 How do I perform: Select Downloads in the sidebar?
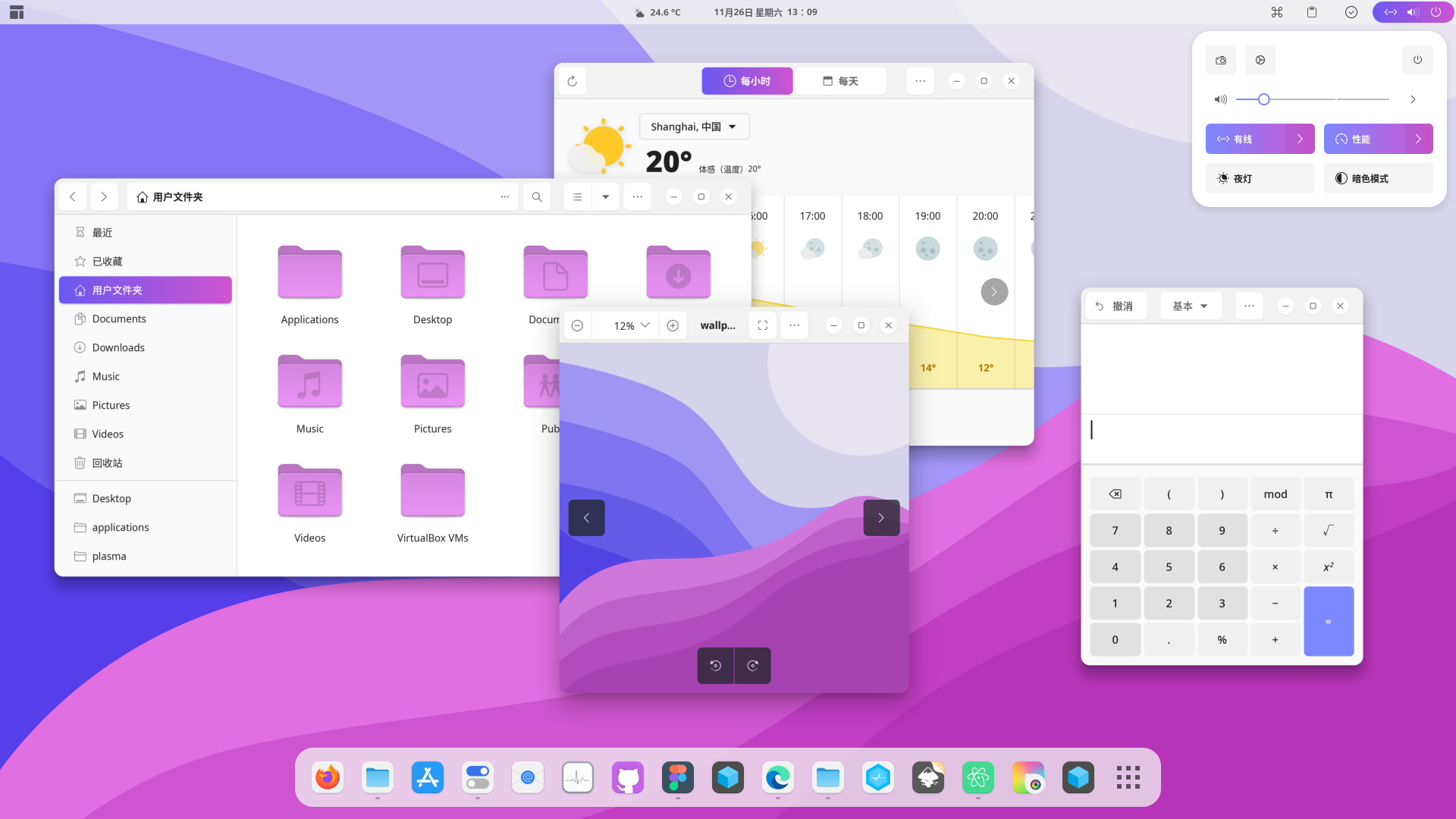pyautogui.click(x=118, y=347)
